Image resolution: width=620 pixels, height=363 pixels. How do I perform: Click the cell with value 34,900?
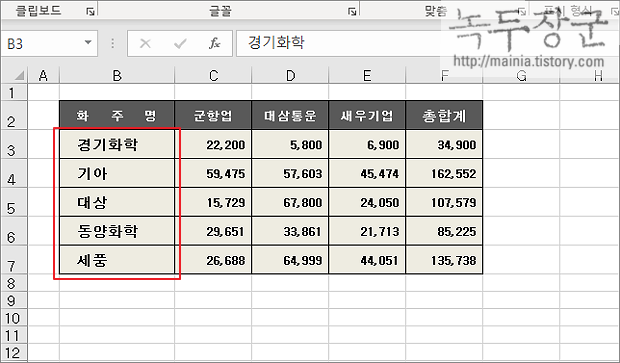point(444,145)
